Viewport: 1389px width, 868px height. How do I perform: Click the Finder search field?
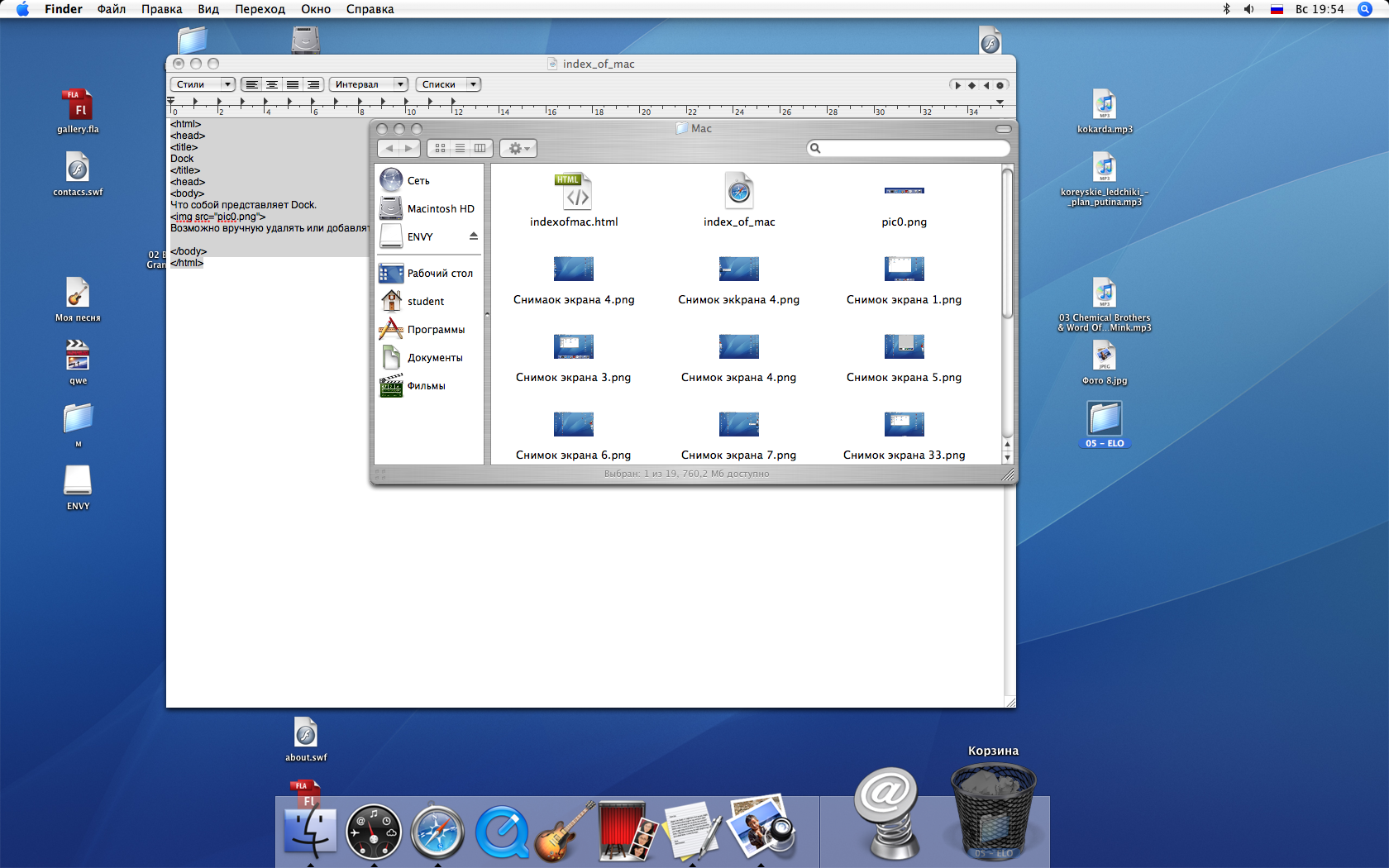pos(909,148)
